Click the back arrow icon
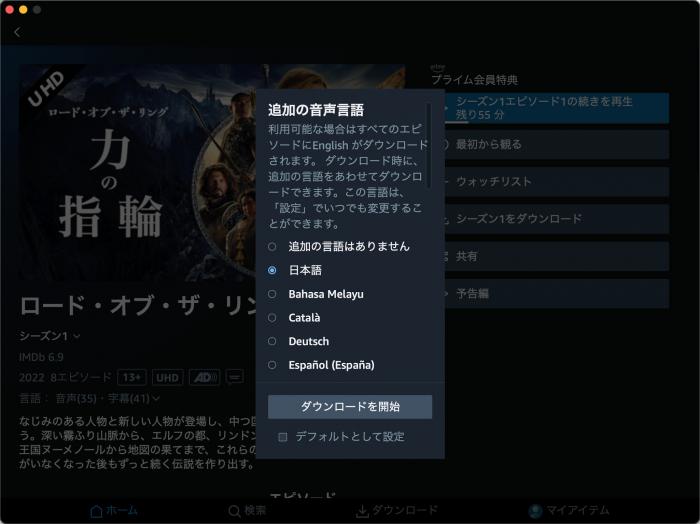Screen dimensions: 700x524 [x=17, y=32]
